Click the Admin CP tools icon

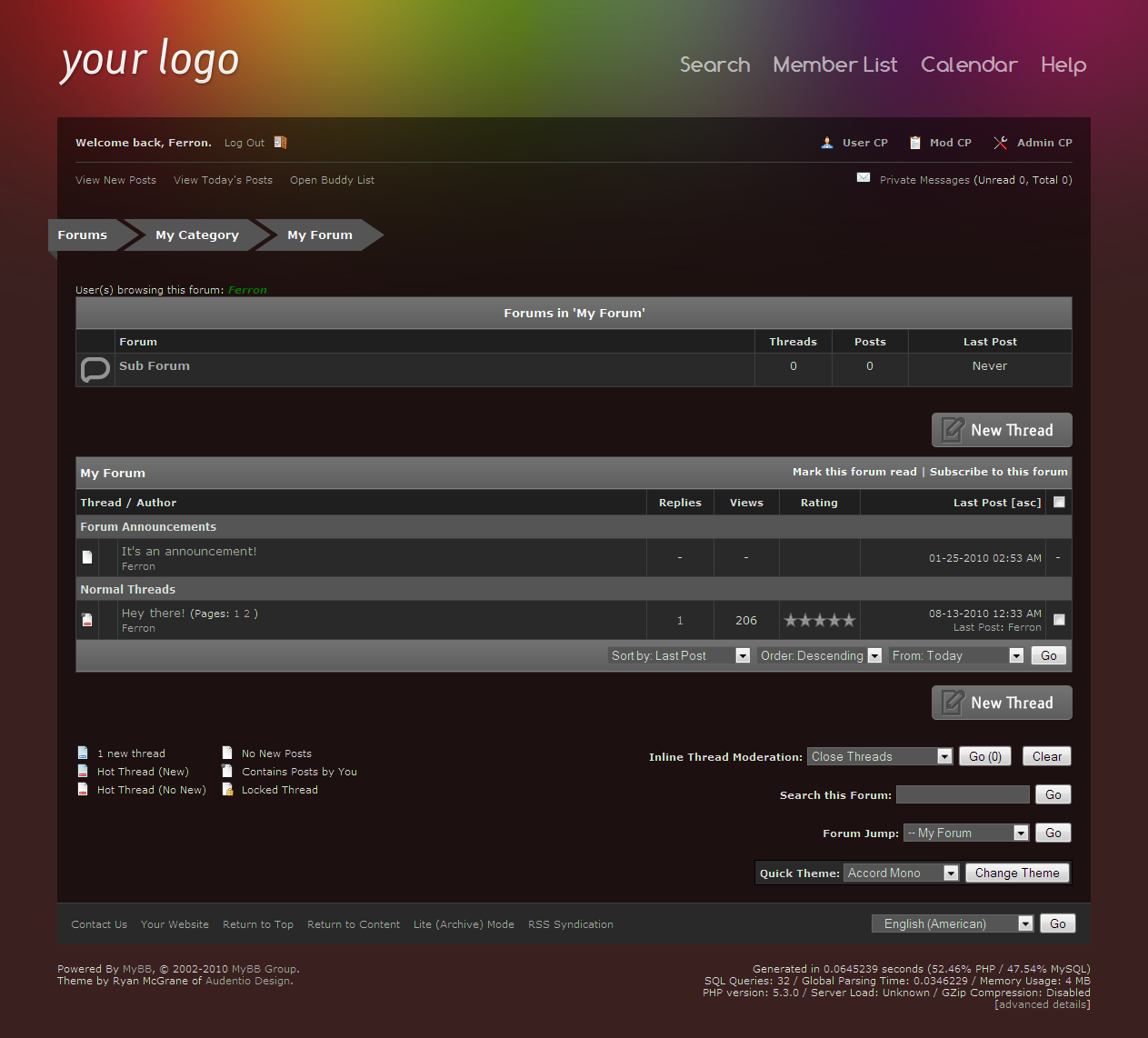coord(1001,143)
